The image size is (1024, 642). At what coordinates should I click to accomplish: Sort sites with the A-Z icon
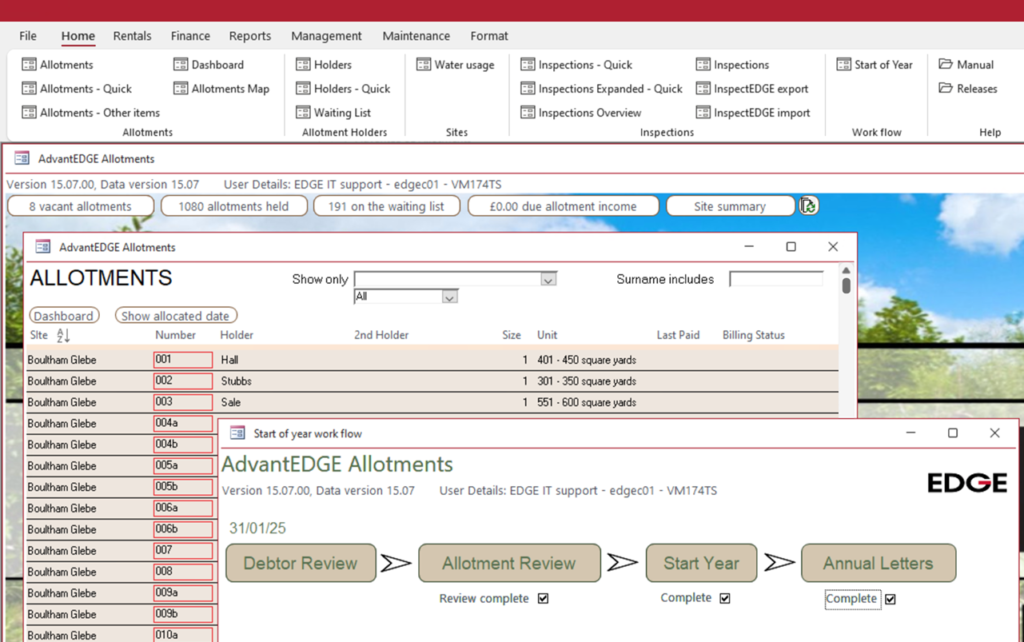tap(63, 336)
